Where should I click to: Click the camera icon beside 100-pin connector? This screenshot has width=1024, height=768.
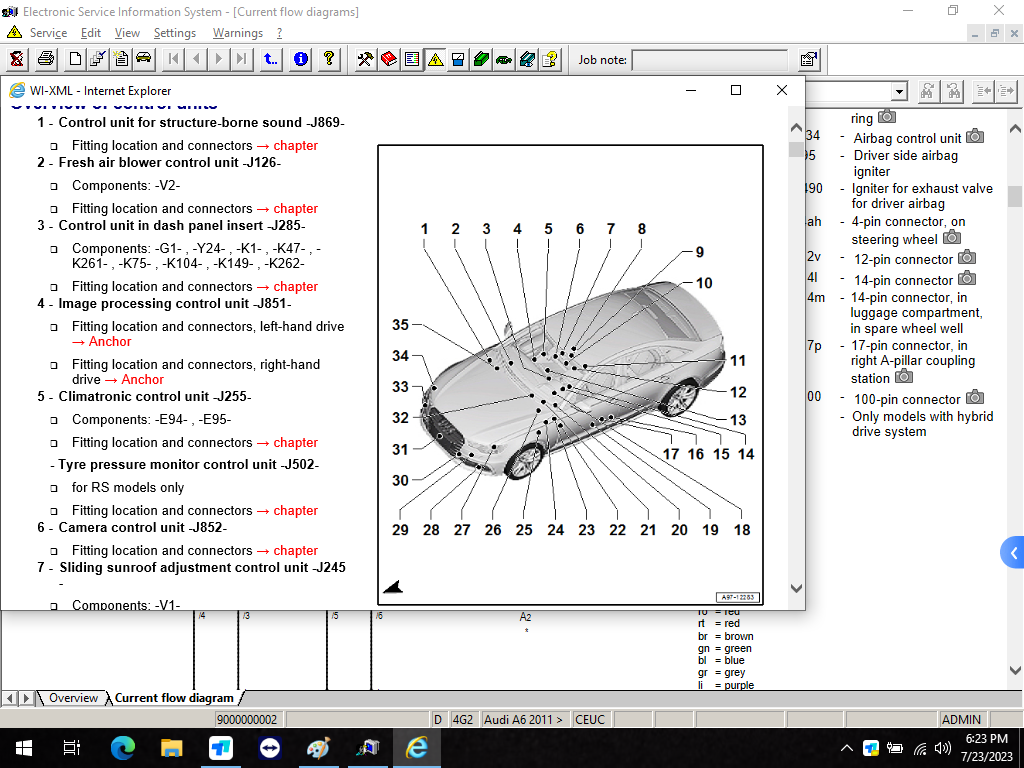[x=975, y=398]
